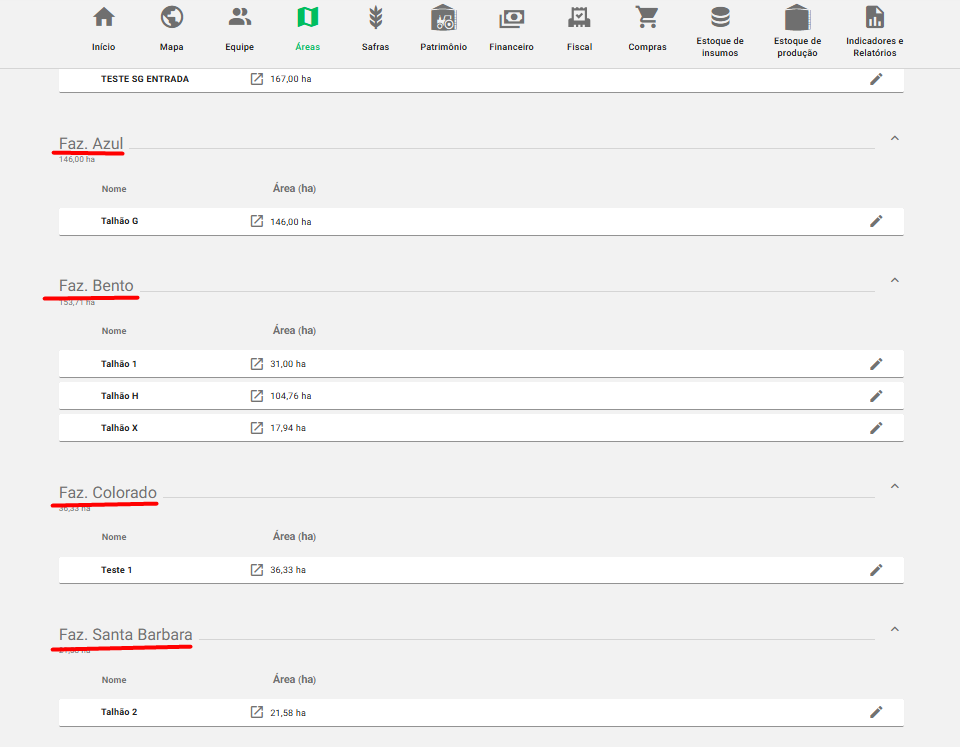Edit the Talhão G row pencil icon
This screenshot has height=747, width=960.
click(876, 221)
